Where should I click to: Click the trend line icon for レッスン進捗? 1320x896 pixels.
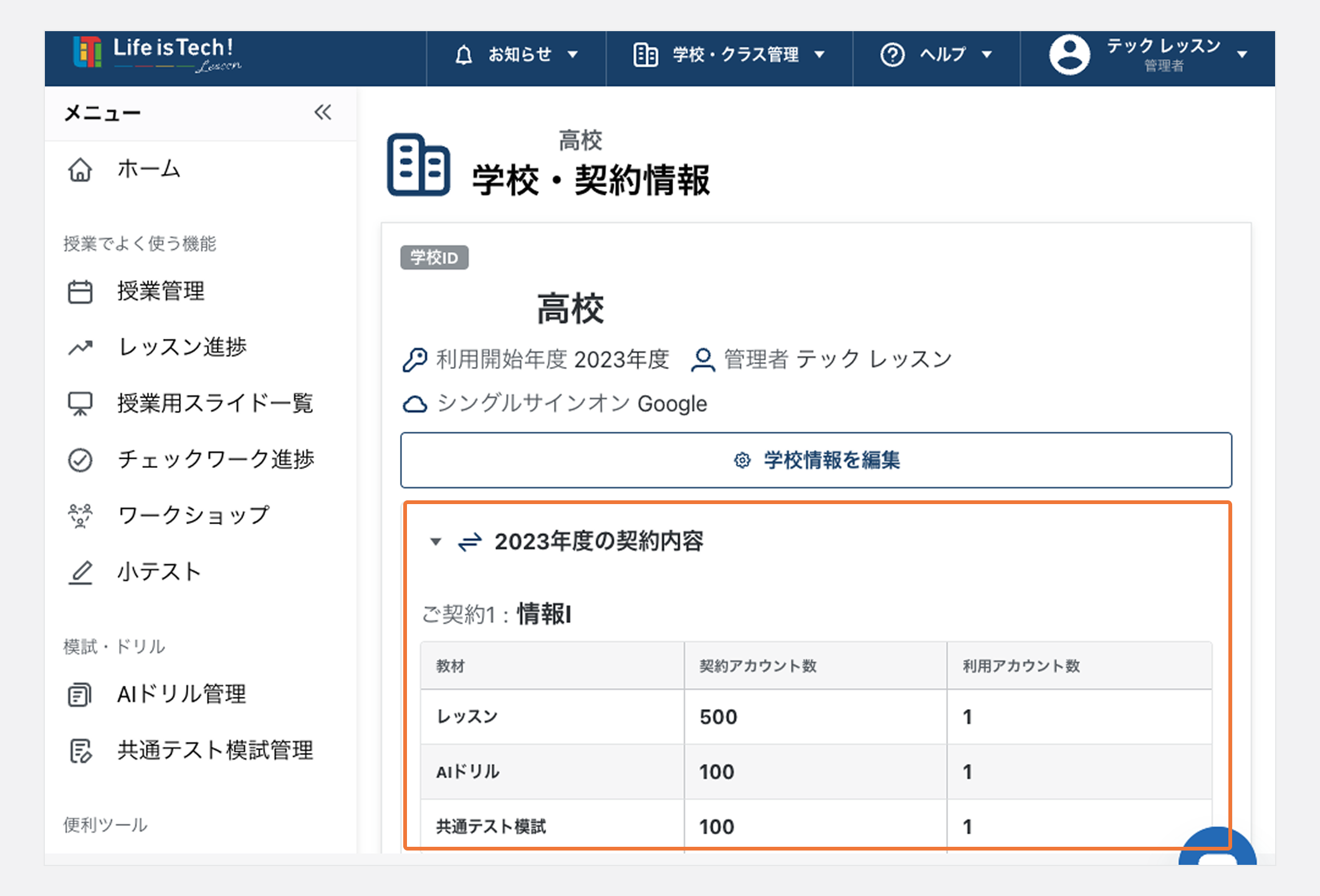click(80, 347)
